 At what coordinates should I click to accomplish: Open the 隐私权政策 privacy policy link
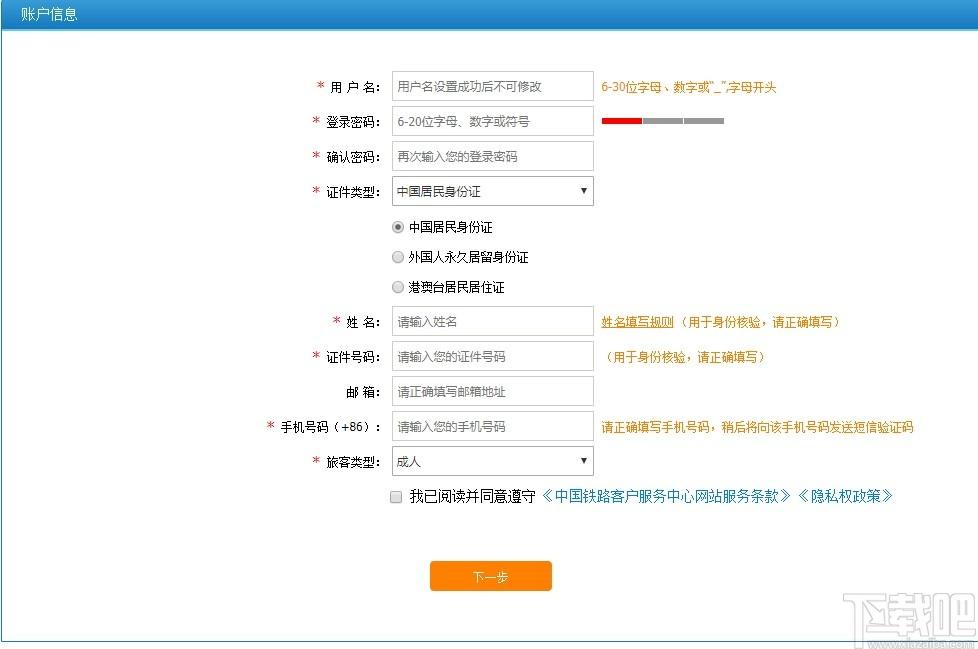(844, 496)
